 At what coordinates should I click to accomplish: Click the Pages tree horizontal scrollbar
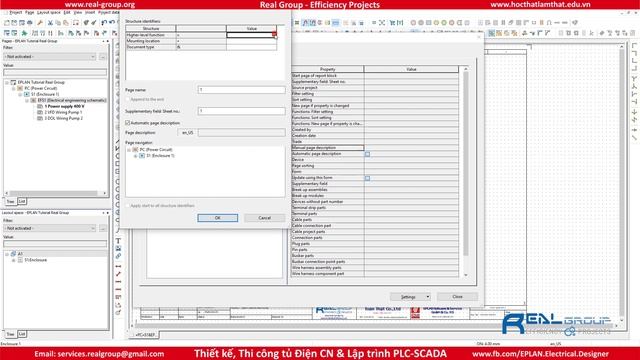click(x=55, y=193)
